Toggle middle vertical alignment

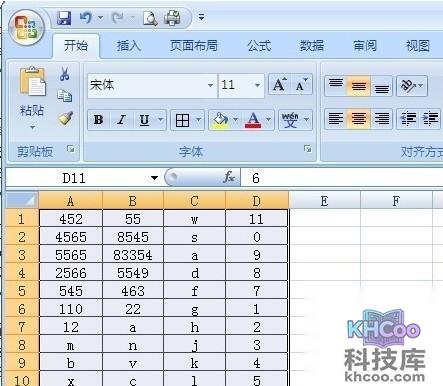point(359,86)
